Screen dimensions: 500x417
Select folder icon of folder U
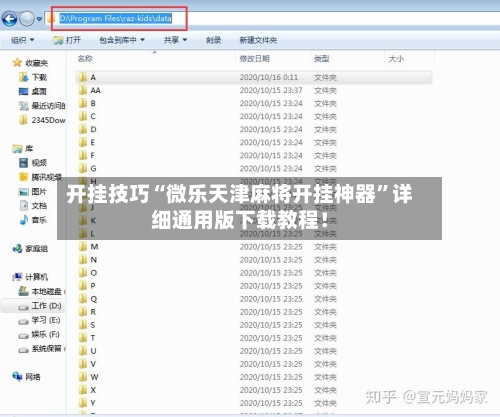pos(83,351)
